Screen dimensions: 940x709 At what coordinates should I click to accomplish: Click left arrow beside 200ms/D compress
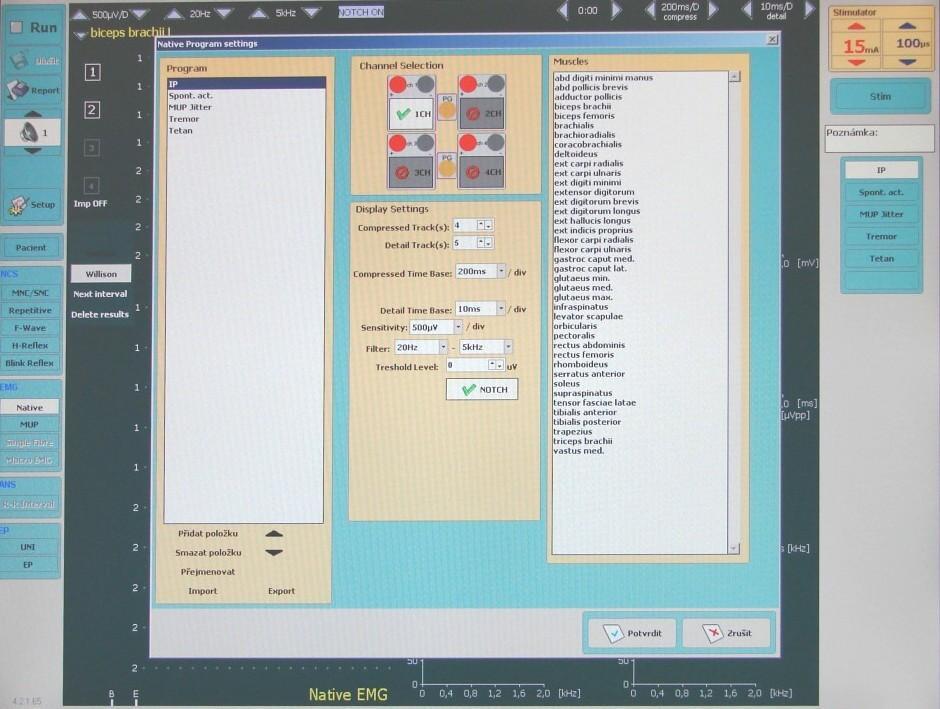coord(650,10)
